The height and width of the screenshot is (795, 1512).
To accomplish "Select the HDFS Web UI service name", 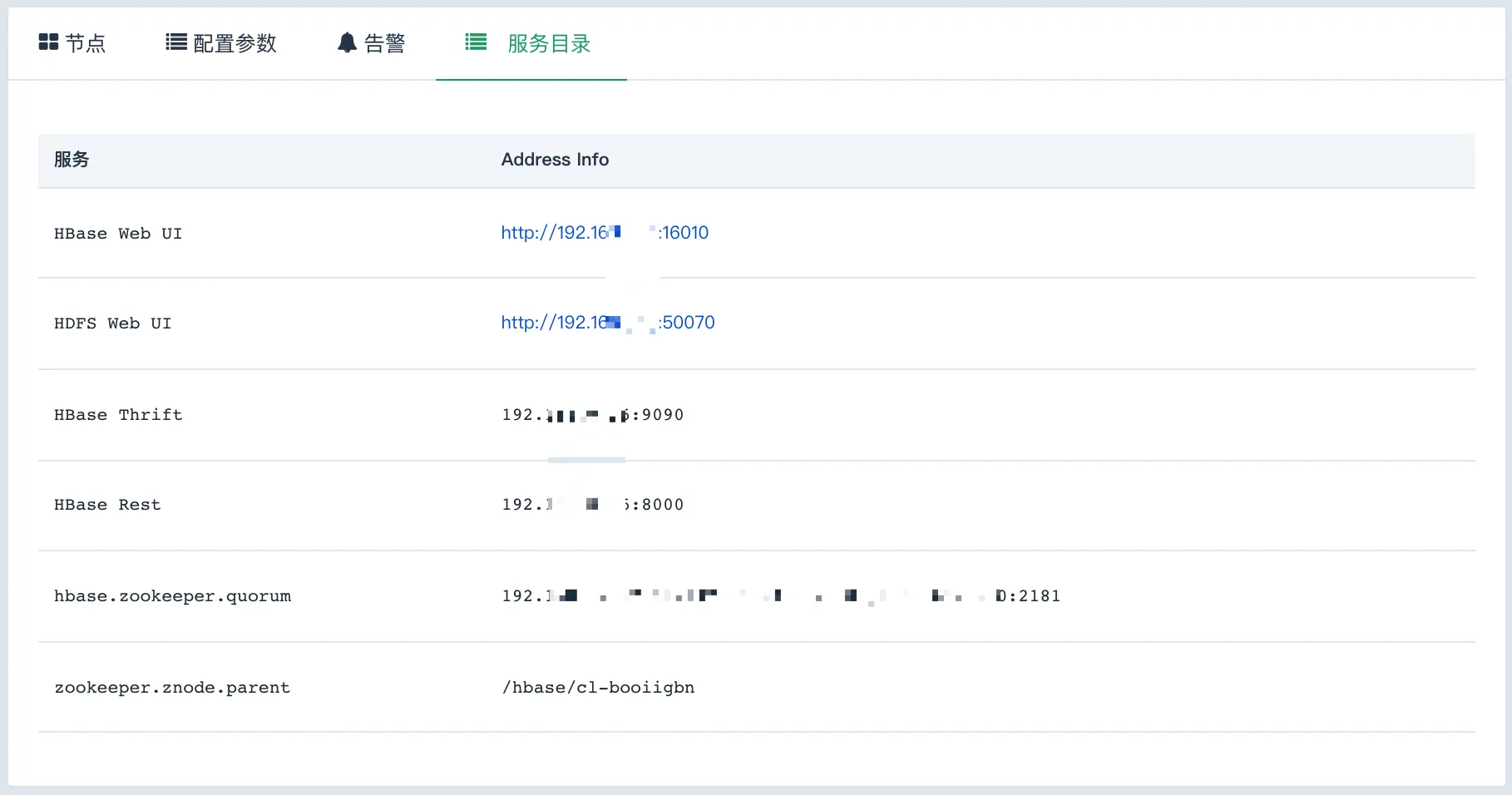I will pos(112,323).
